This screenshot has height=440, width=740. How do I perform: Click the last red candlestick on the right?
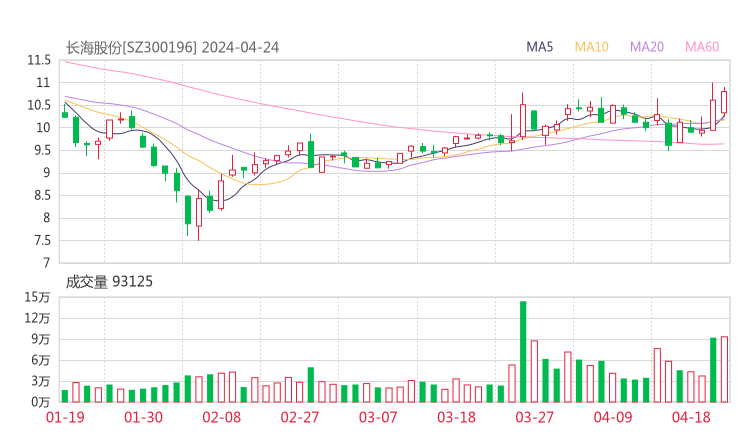coord(724,102)
